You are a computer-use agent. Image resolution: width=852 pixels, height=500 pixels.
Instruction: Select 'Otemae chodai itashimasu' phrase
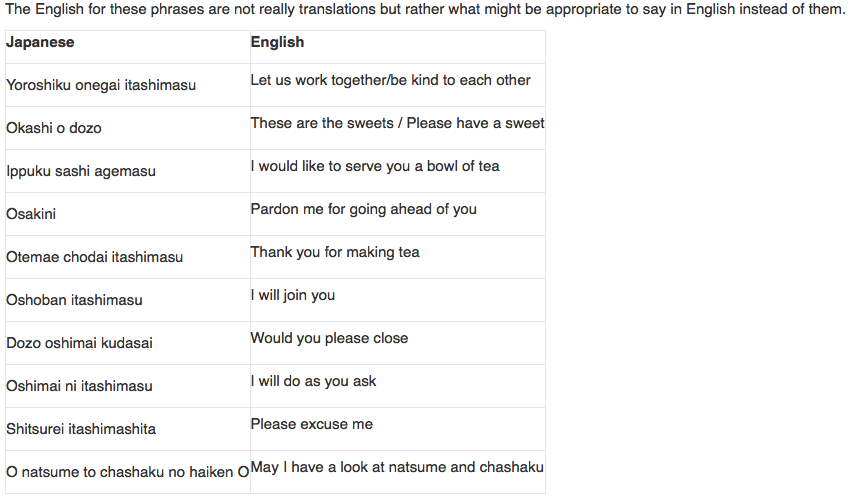coord(95,257)
